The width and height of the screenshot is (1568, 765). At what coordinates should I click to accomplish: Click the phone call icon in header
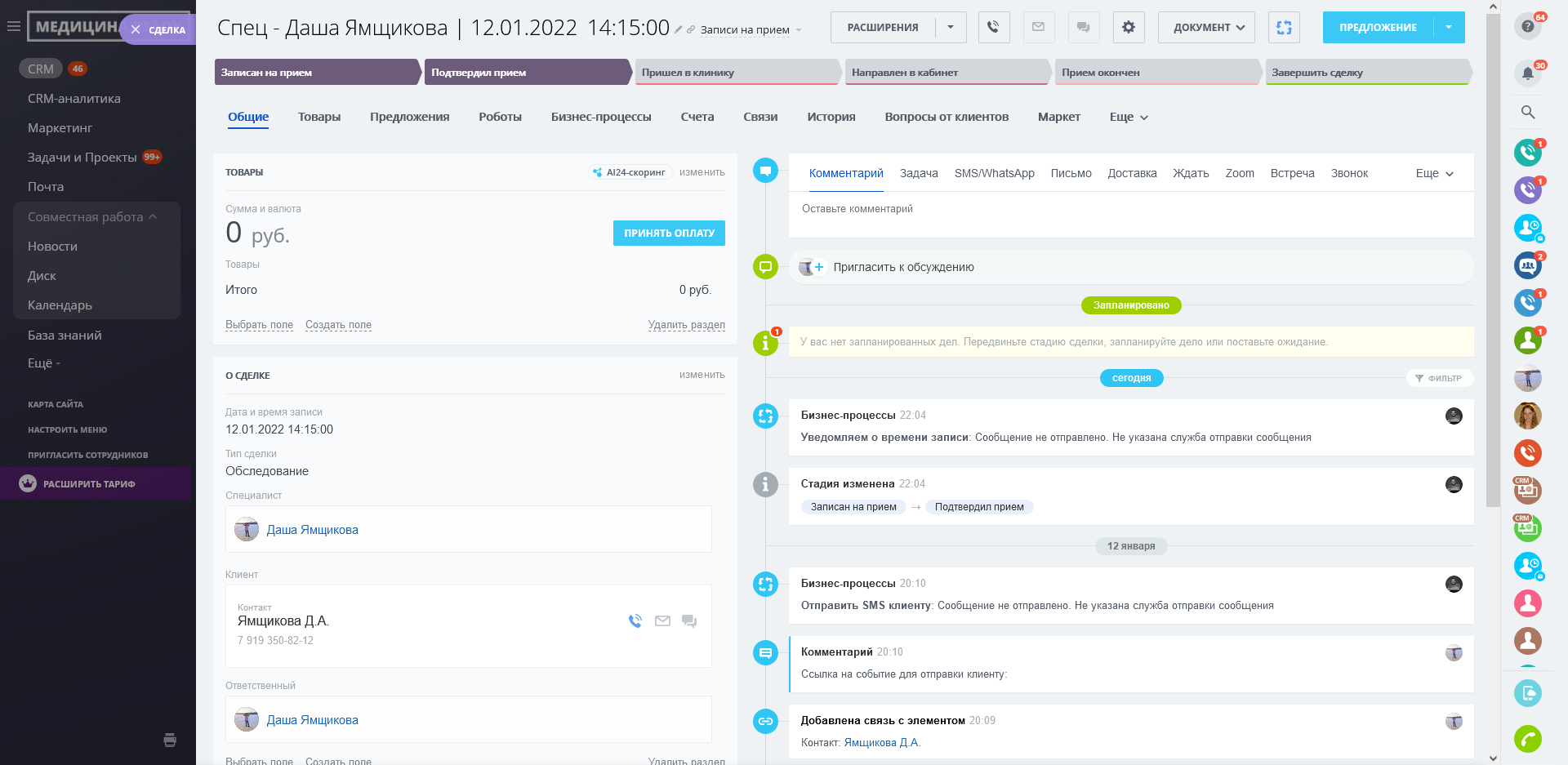[x=993, y=27]
